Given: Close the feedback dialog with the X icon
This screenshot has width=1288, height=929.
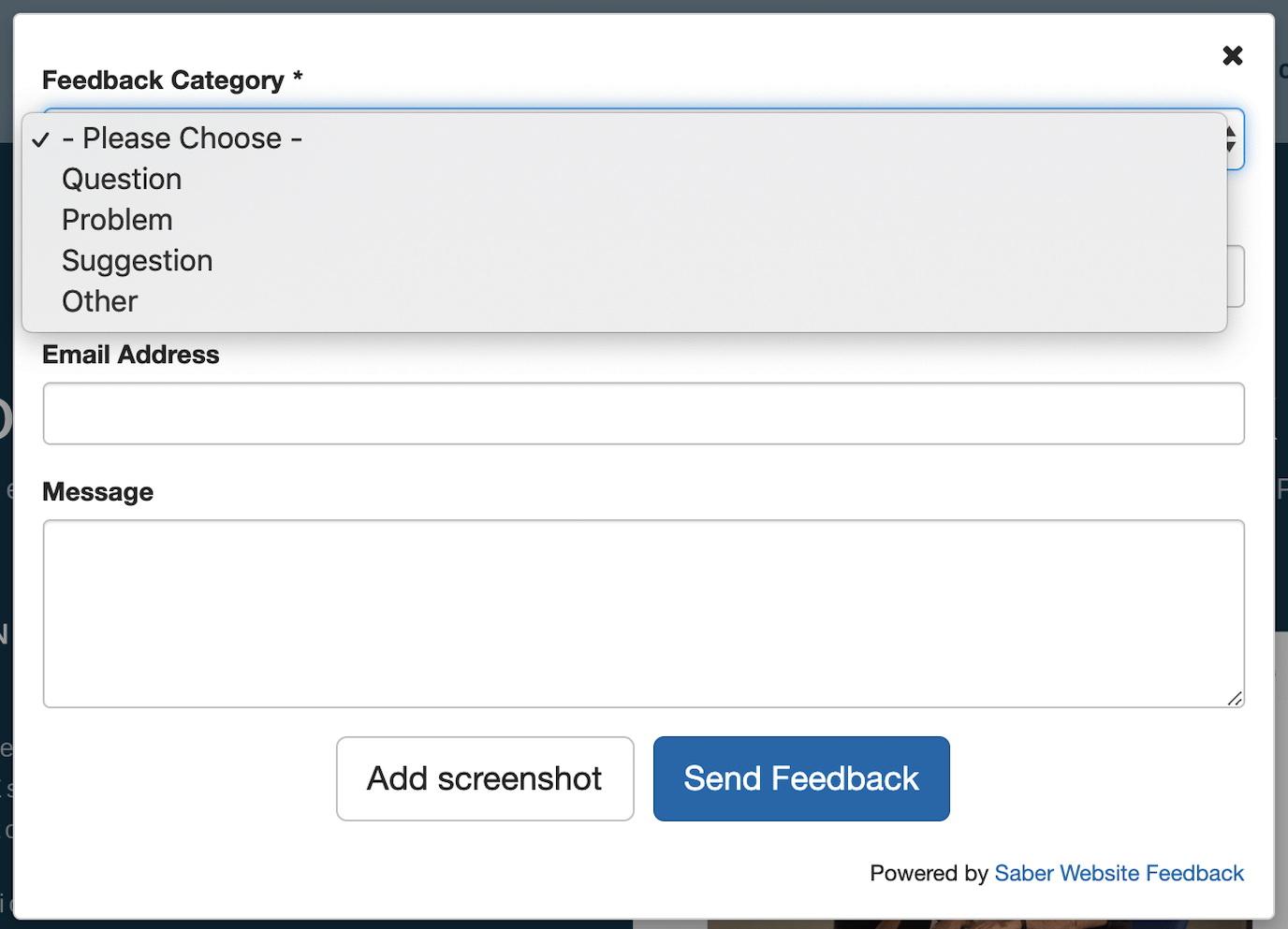Looking at the screenshot, I should coord(1232,55).
